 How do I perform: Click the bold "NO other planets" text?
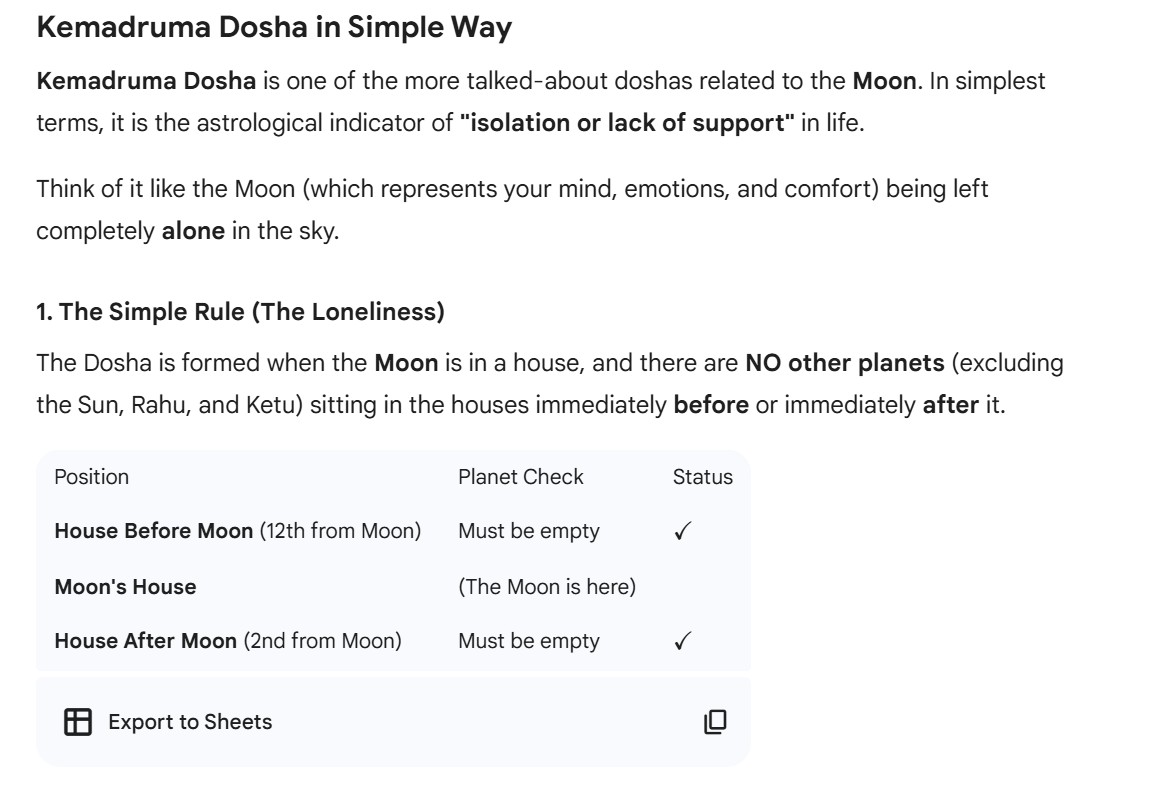pyautogui.click(x=844, y=363)
